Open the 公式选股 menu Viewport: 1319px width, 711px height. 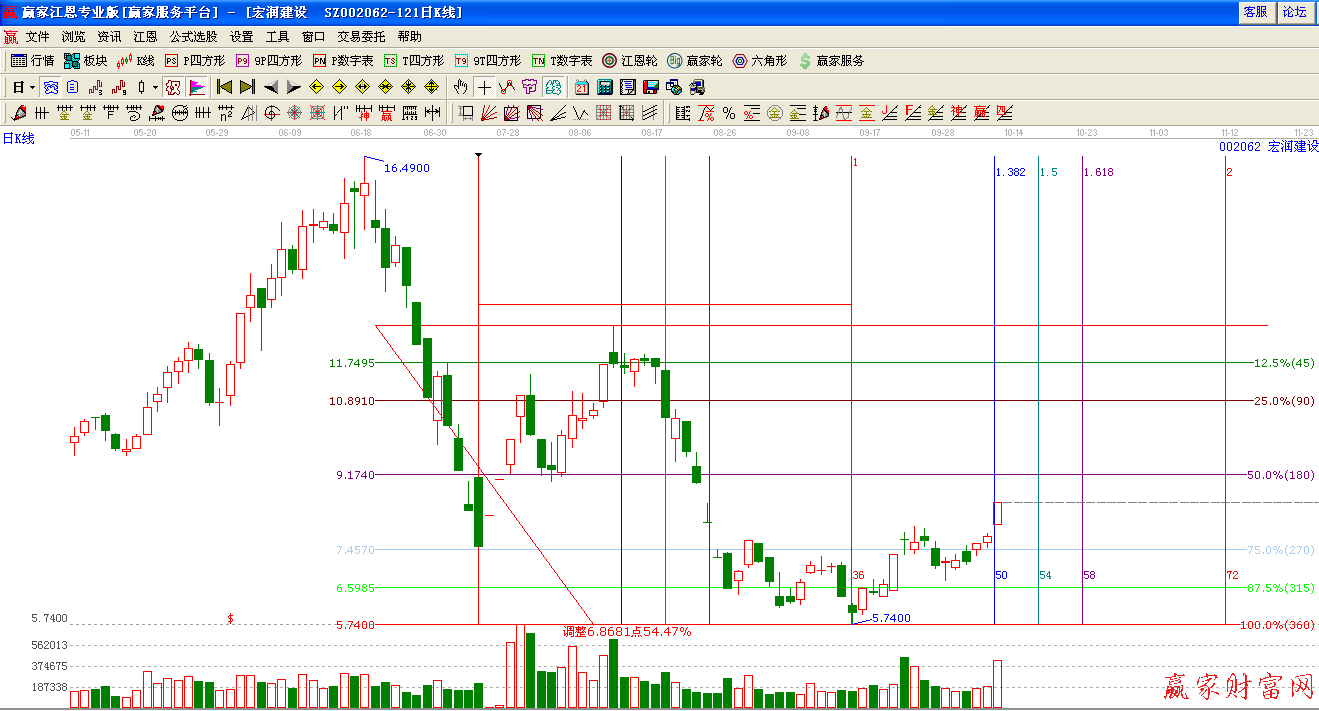[193, 37]
